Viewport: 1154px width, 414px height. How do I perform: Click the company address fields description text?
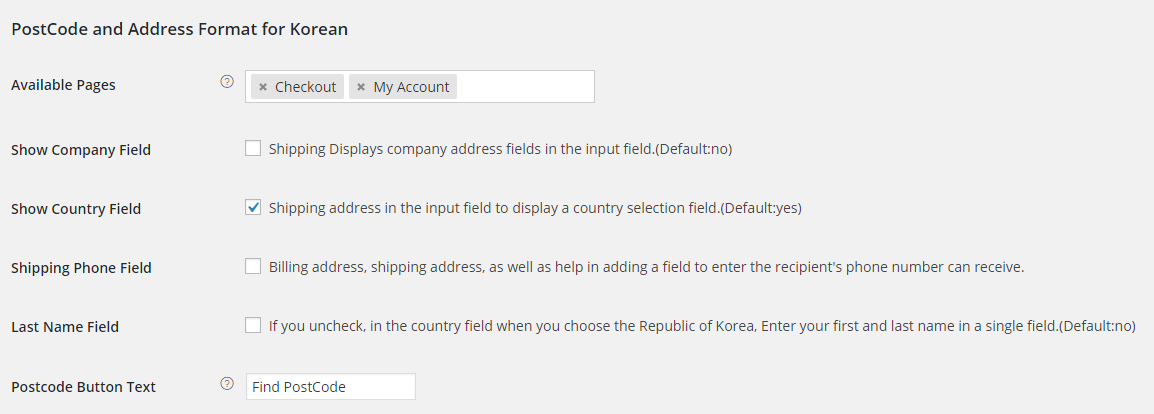click(500, 149)
